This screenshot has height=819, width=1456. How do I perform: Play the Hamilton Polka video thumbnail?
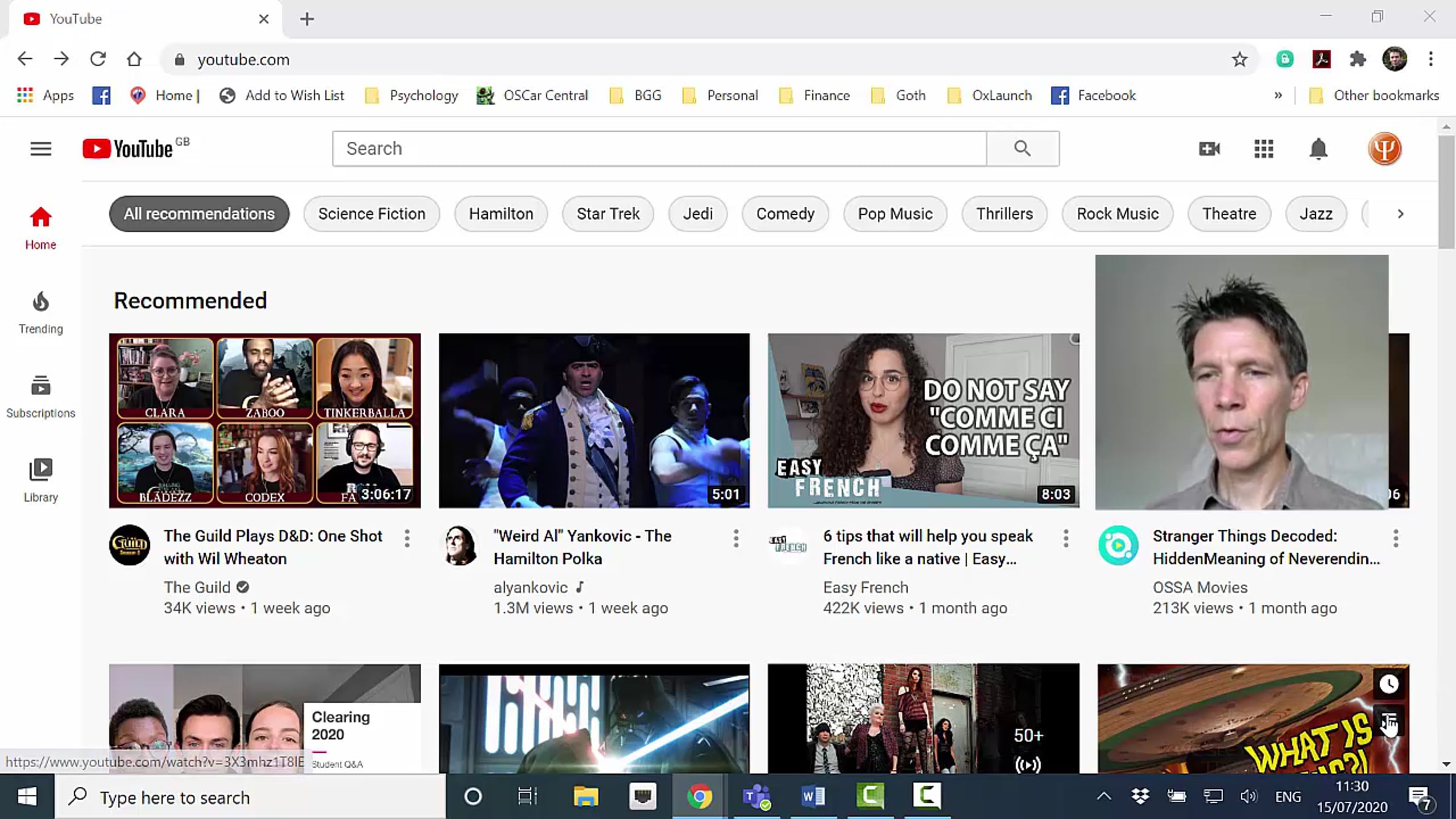(x=594, y=420)
